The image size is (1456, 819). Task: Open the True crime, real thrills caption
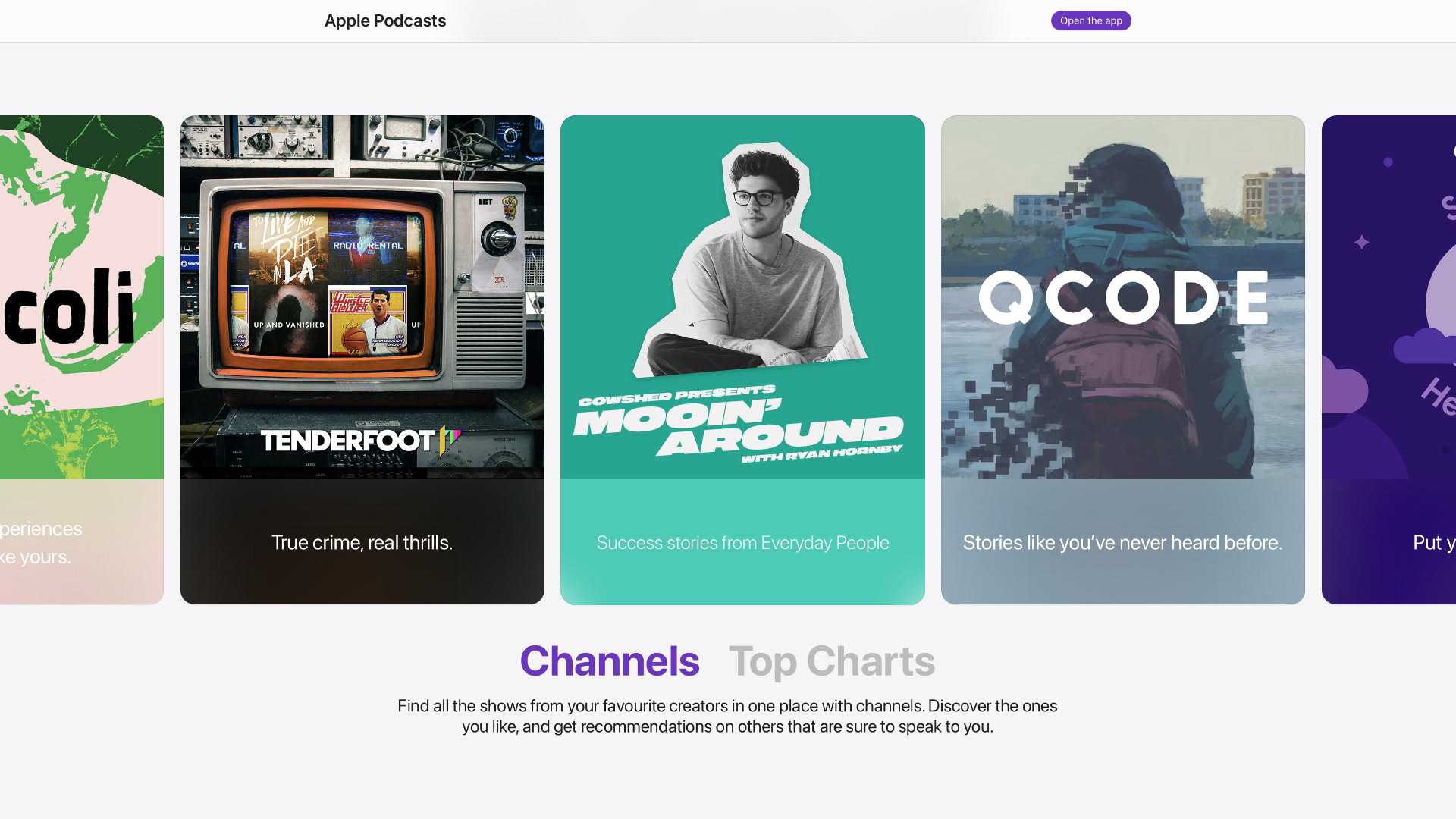[x=362, y=542]
